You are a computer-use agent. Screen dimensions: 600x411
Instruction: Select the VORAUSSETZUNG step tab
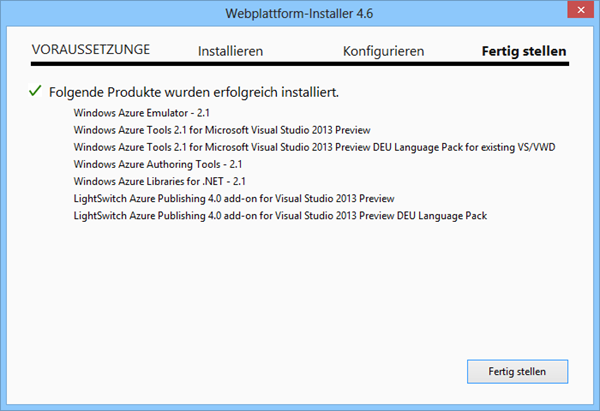91,49
